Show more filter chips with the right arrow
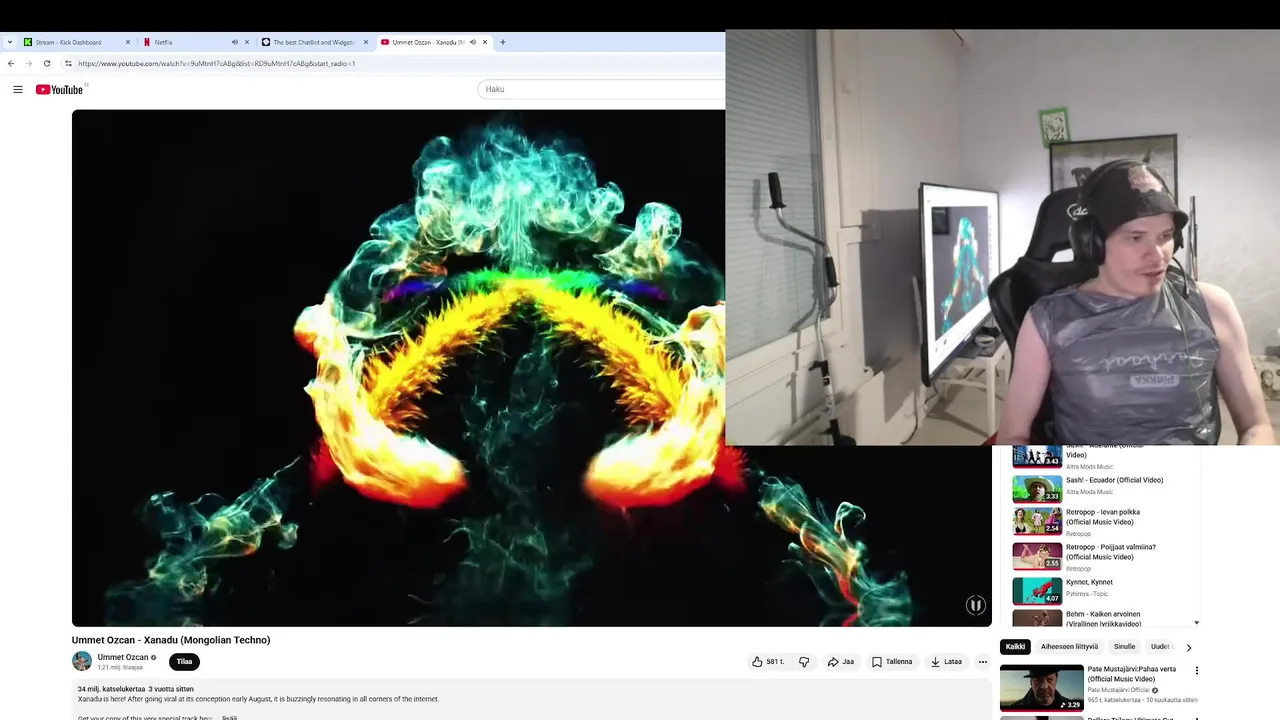 tap(1188, 647)
